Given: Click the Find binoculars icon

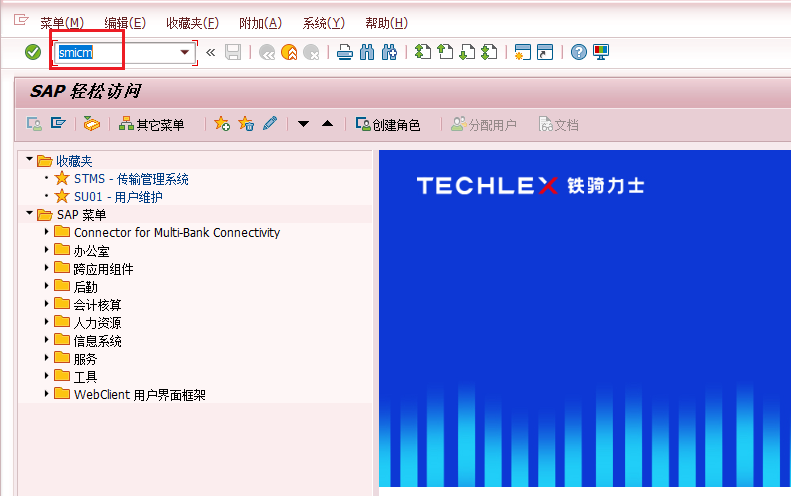Looking at the screenshot, I should (x=367, y=52).
